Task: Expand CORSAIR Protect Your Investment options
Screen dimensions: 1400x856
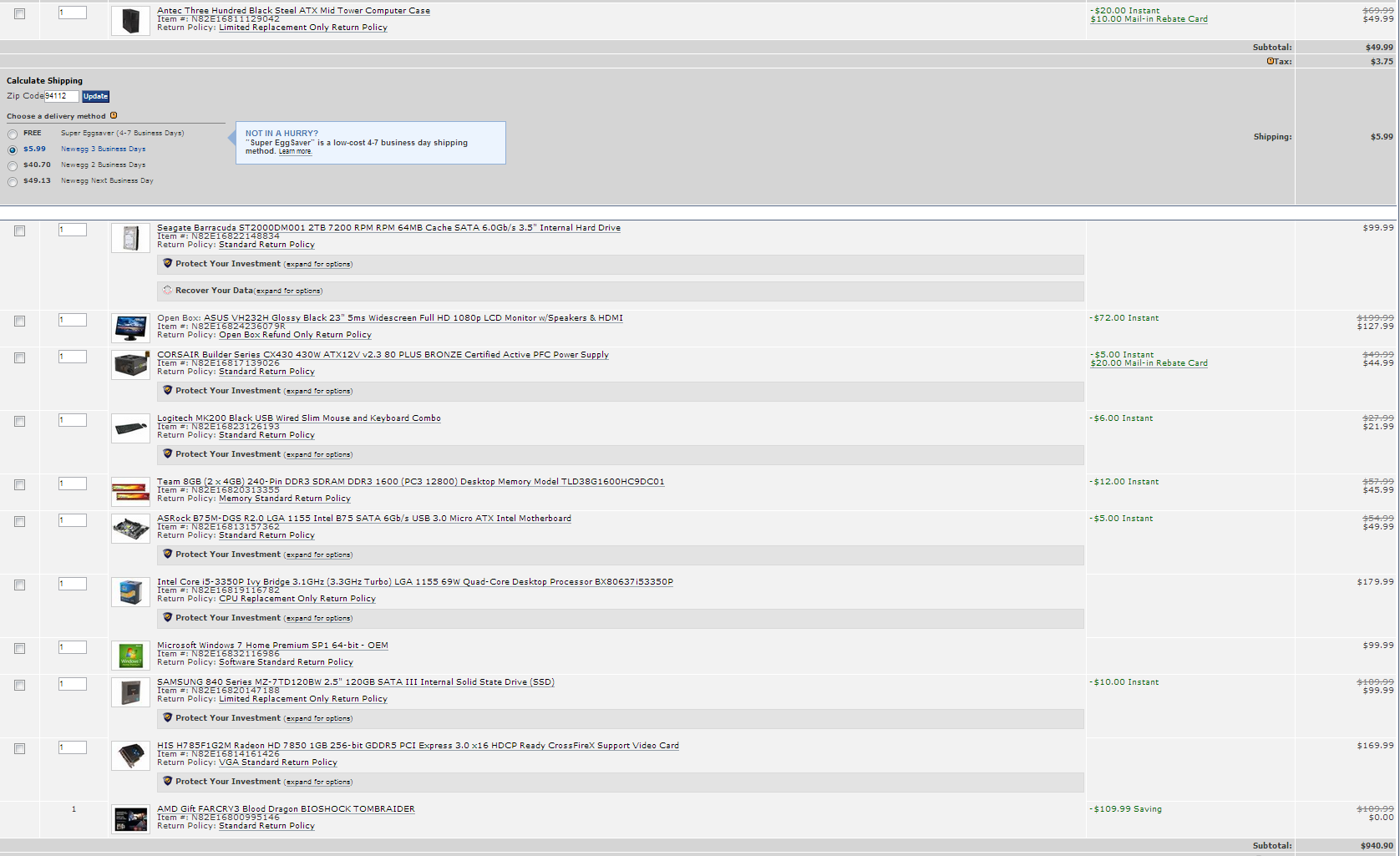Action: (318, 391)
